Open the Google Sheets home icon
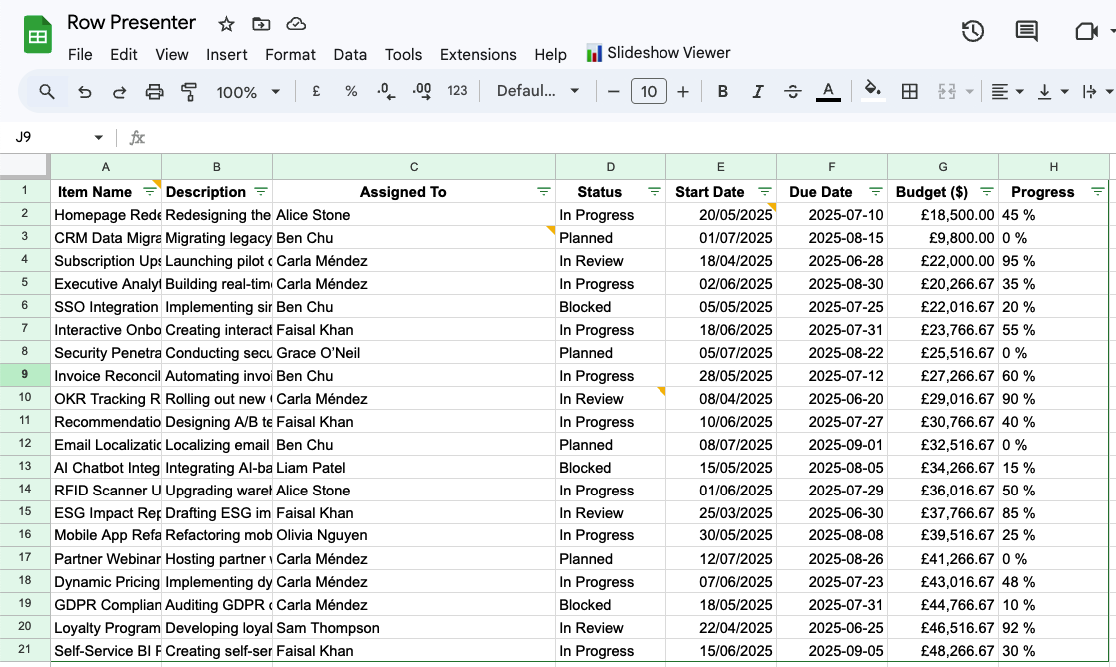This screenshot has height=667, width=1116. tap(38, 35)
